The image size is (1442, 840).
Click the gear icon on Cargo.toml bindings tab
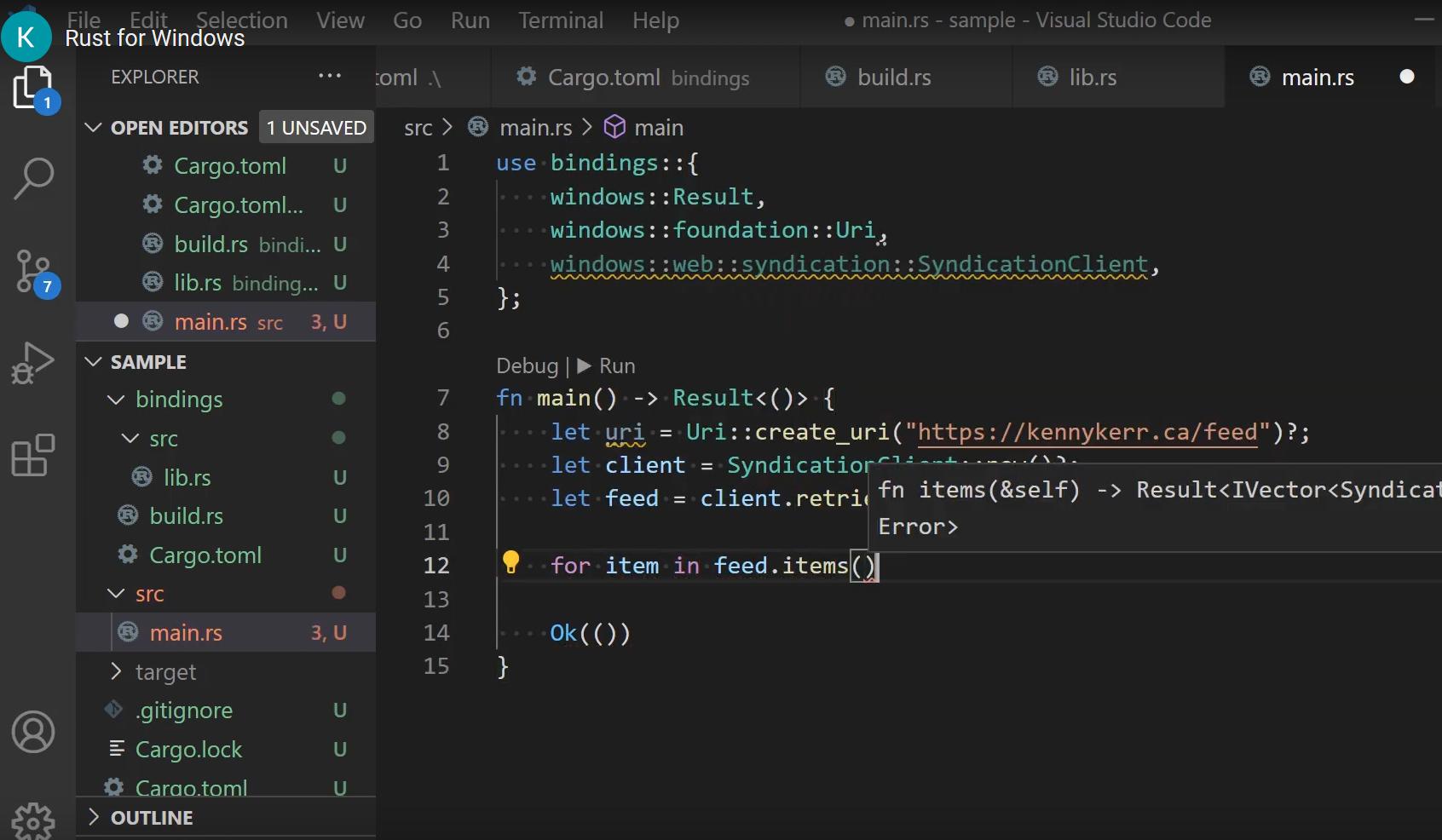tap(527, 77)
